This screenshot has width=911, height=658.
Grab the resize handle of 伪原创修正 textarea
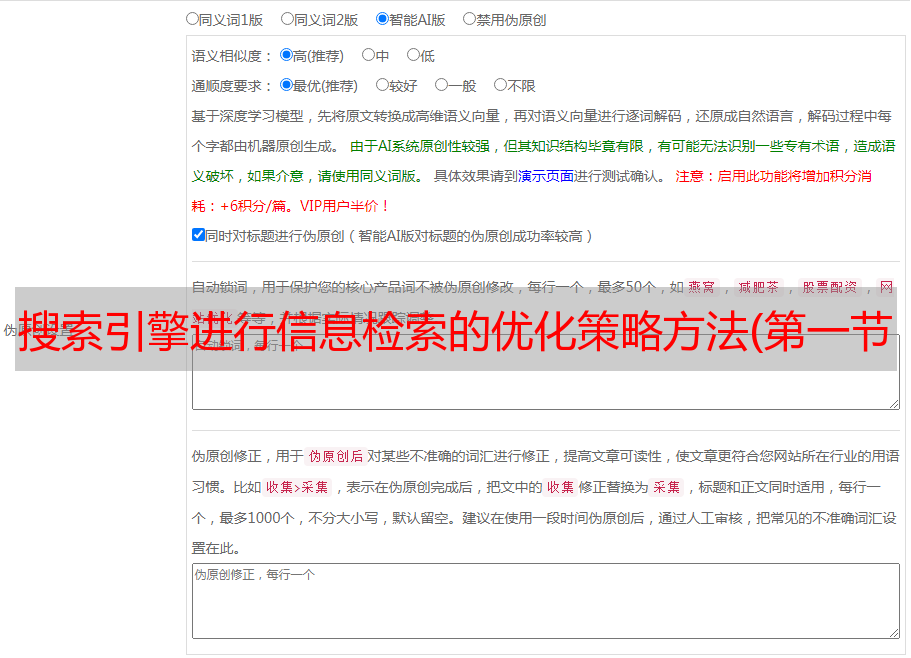click(894, 633)
